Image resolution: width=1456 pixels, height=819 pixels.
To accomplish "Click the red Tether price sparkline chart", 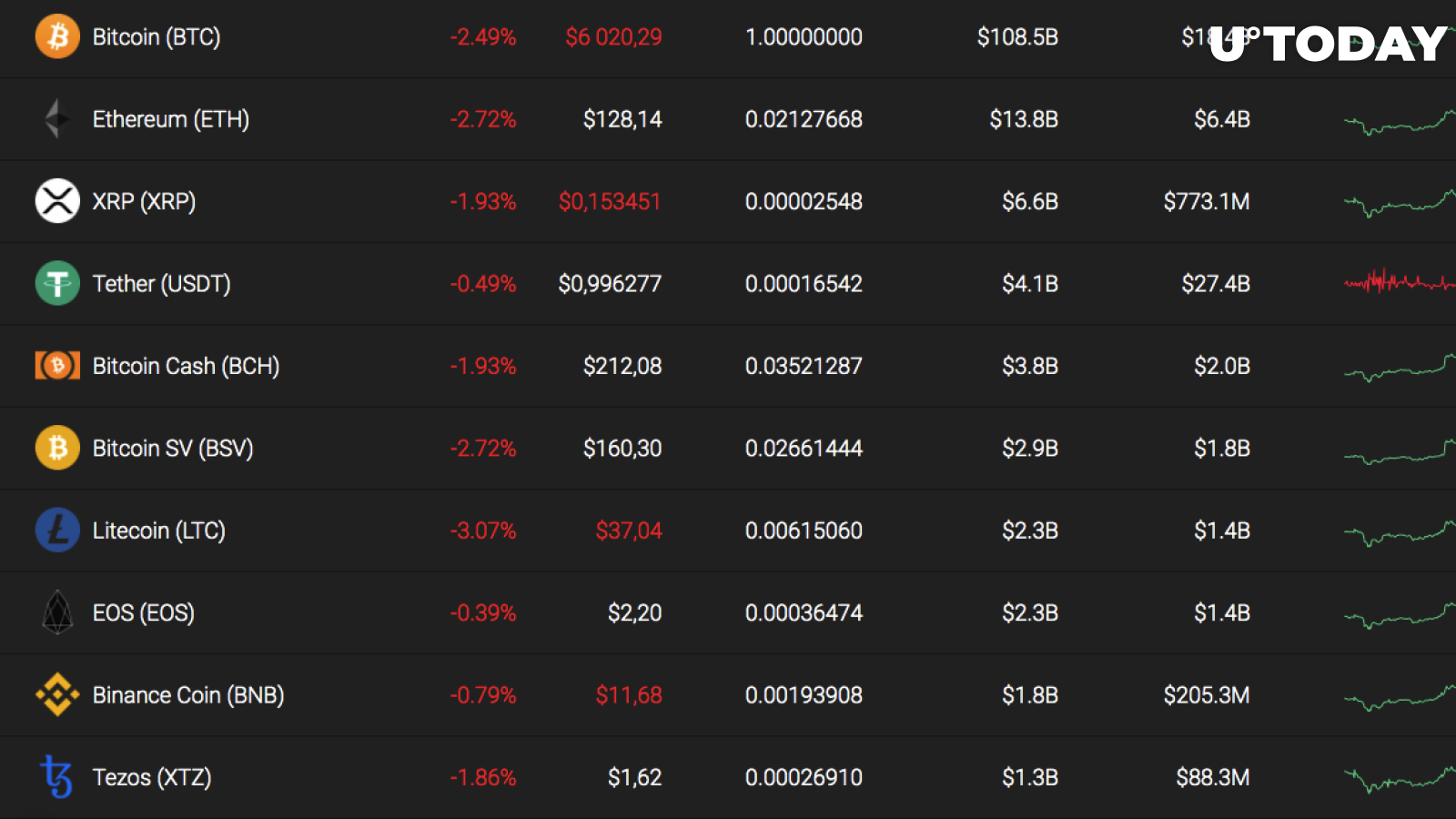I will pyautogui.click(x=1399, y=282).
